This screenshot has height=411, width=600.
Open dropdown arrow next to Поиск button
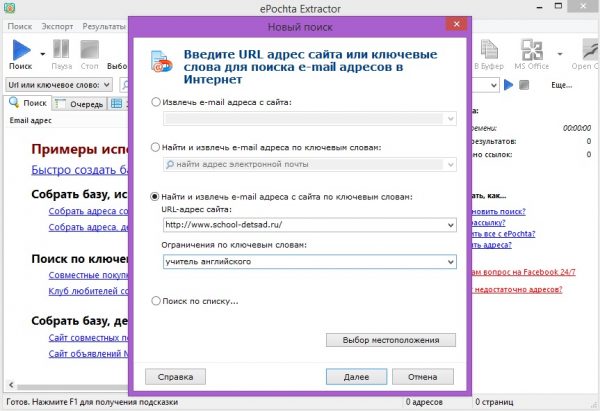[x=42, y=54]
